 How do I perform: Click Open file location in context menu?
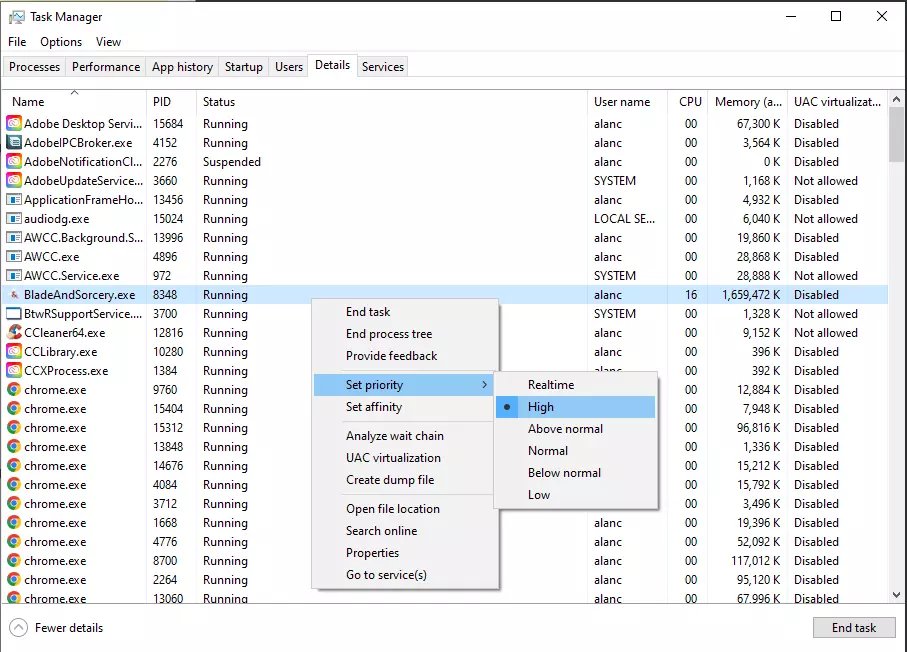point(392,509)
